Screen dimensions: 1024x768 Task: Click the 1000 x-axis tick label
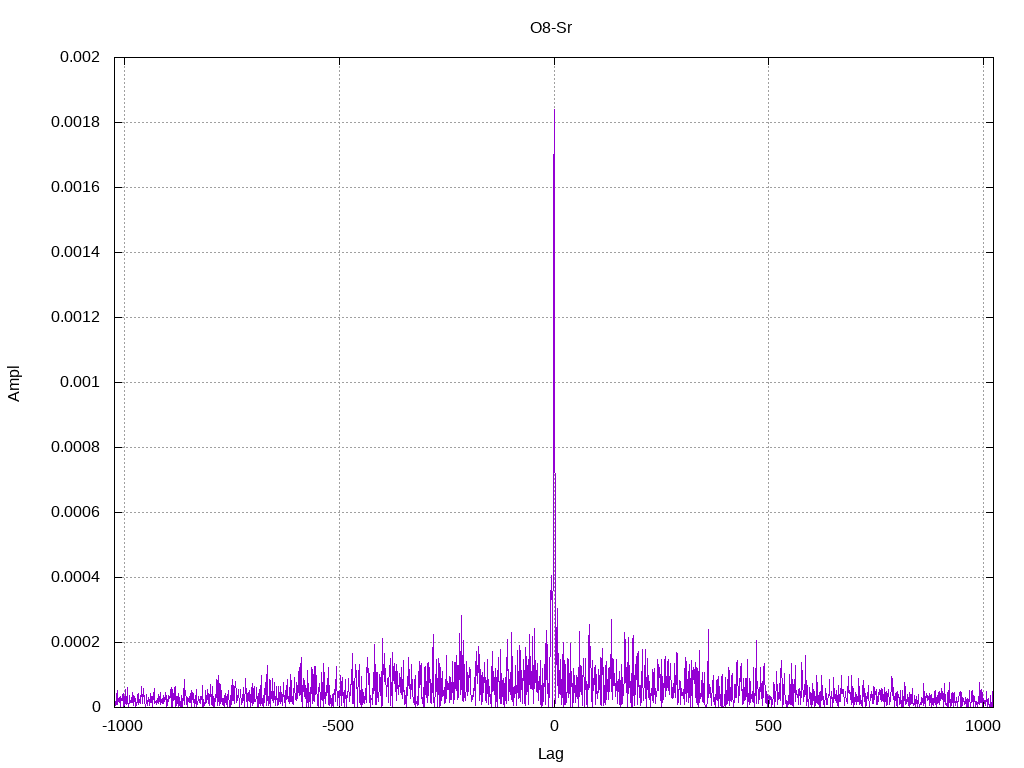[983, 726]
